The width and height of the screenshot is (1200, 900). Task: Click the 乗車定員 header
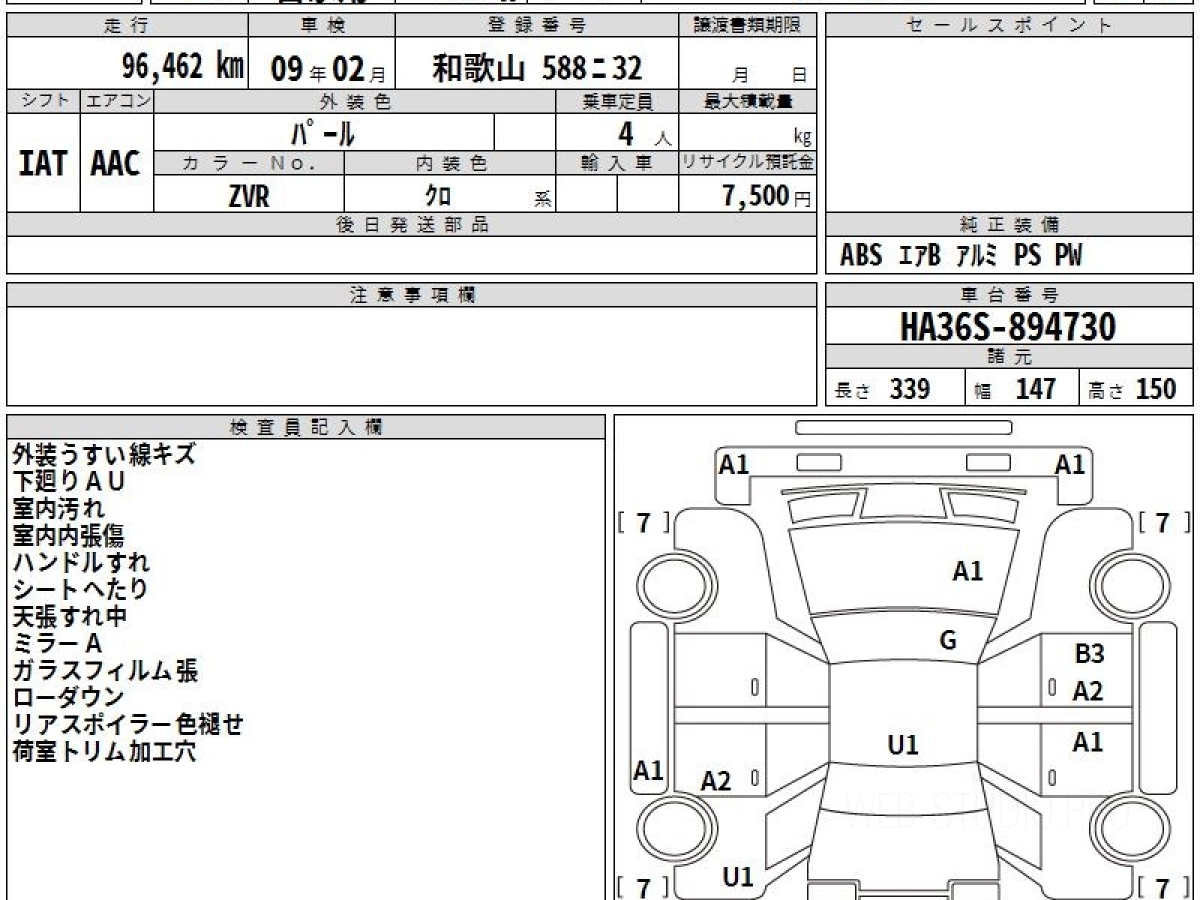[617, 101]
